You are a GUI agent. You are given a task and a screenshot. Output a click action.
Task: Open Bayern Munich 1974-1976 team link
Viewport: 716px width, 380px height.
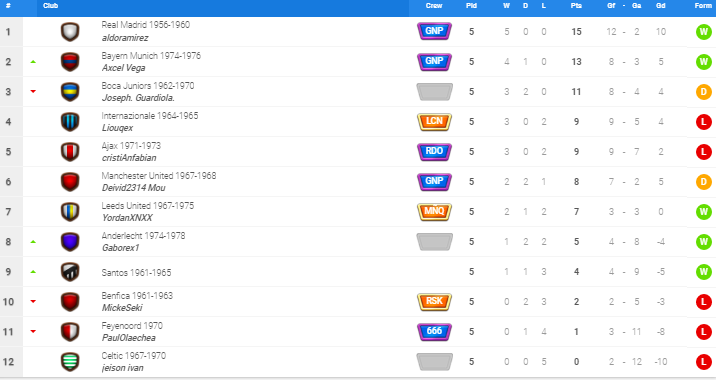coord(151,56)
